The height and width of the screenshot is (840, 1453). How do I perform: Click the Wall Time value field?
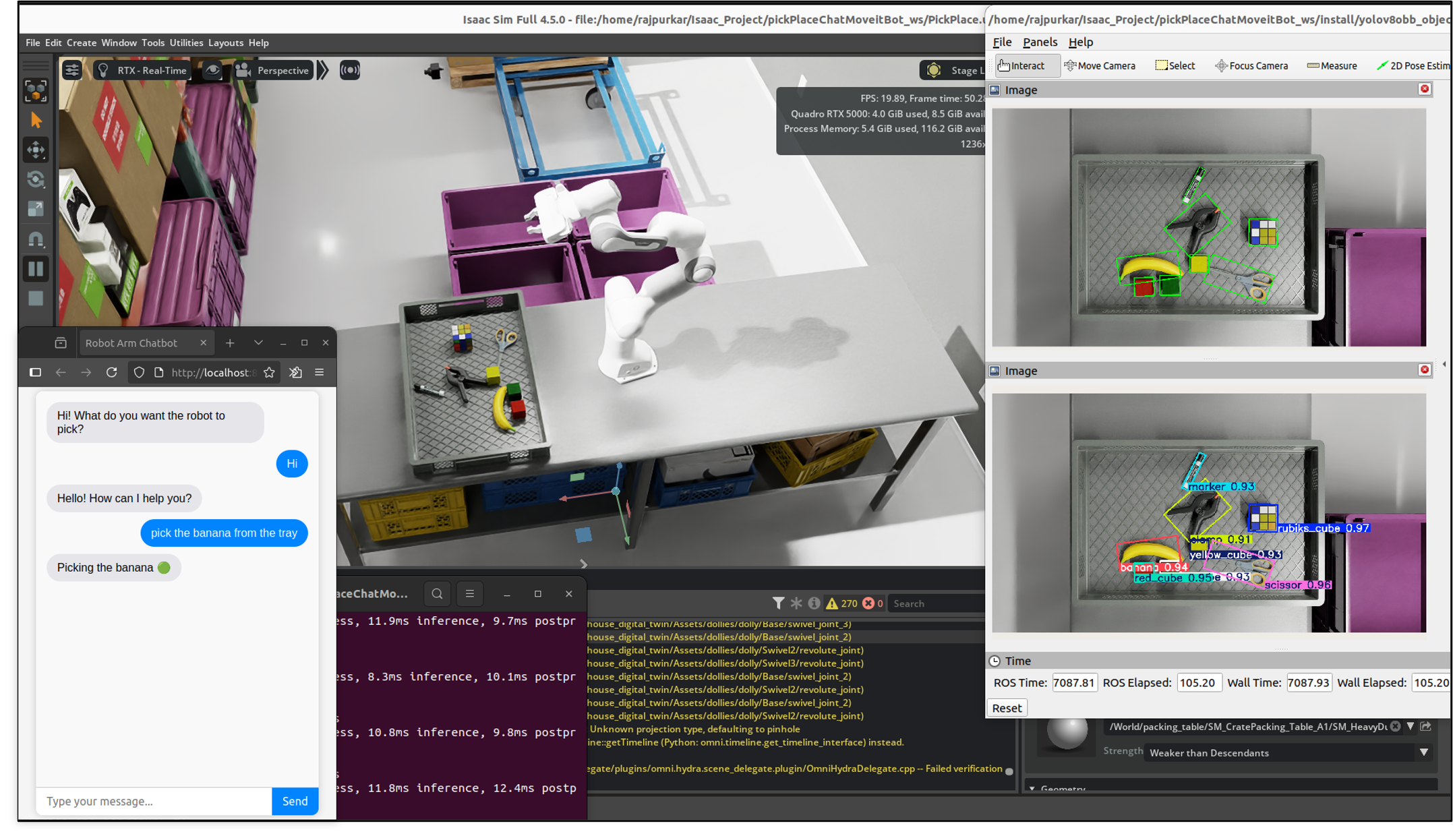[1308, 682]
